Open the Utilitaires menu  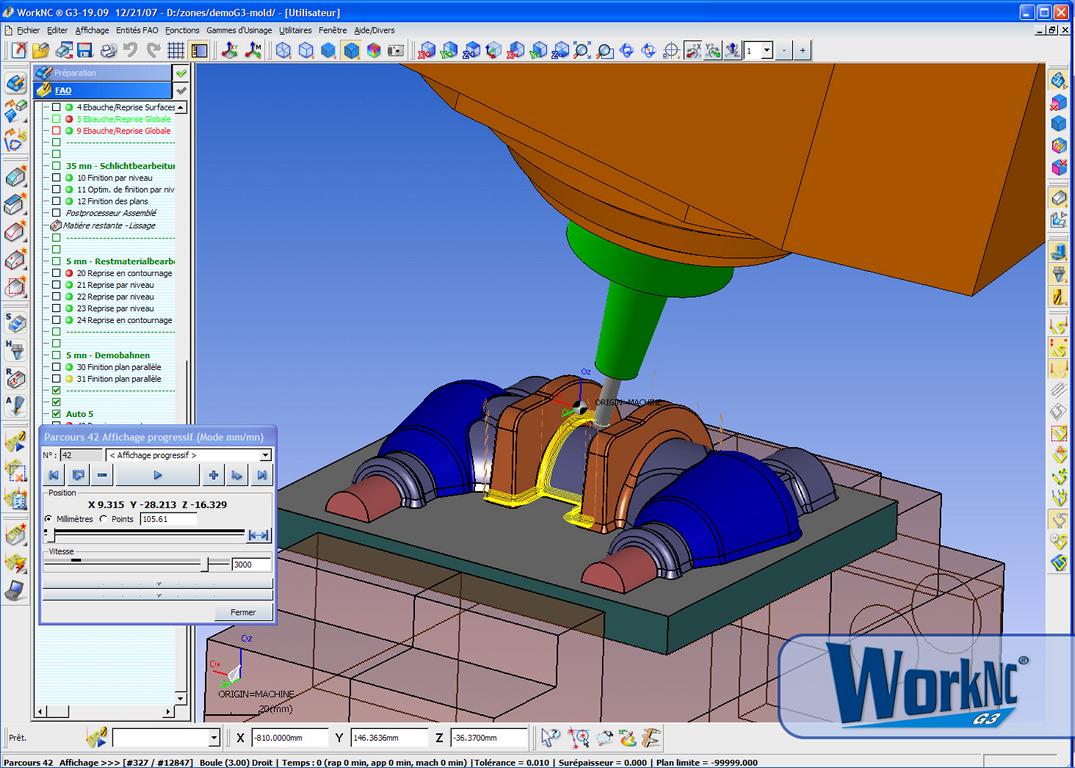pyautogui.click(x=295, y=30)
